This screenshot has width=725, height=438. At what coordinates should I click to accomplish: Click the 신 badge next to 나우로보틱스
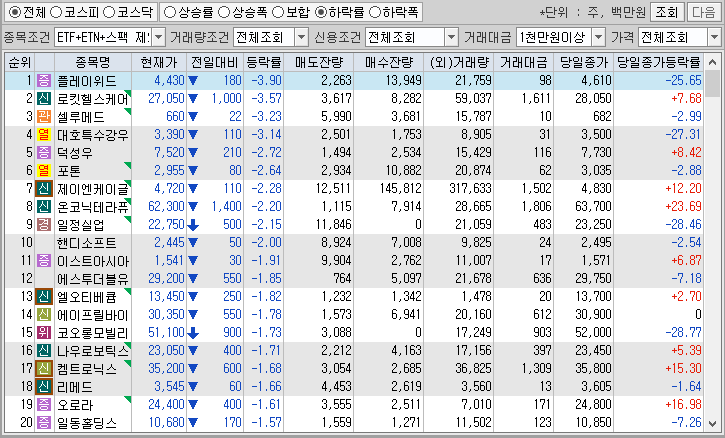[x=44, y=351]
